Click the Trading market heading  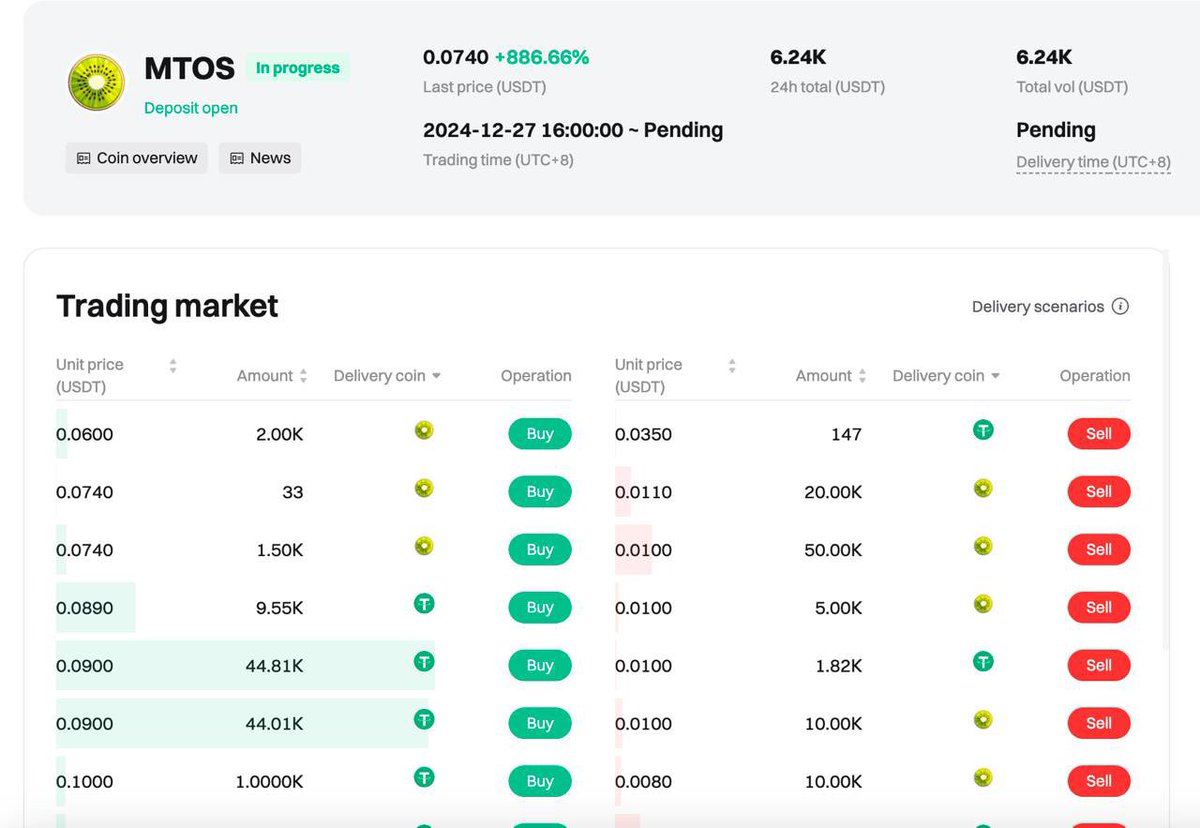point(167,306)
